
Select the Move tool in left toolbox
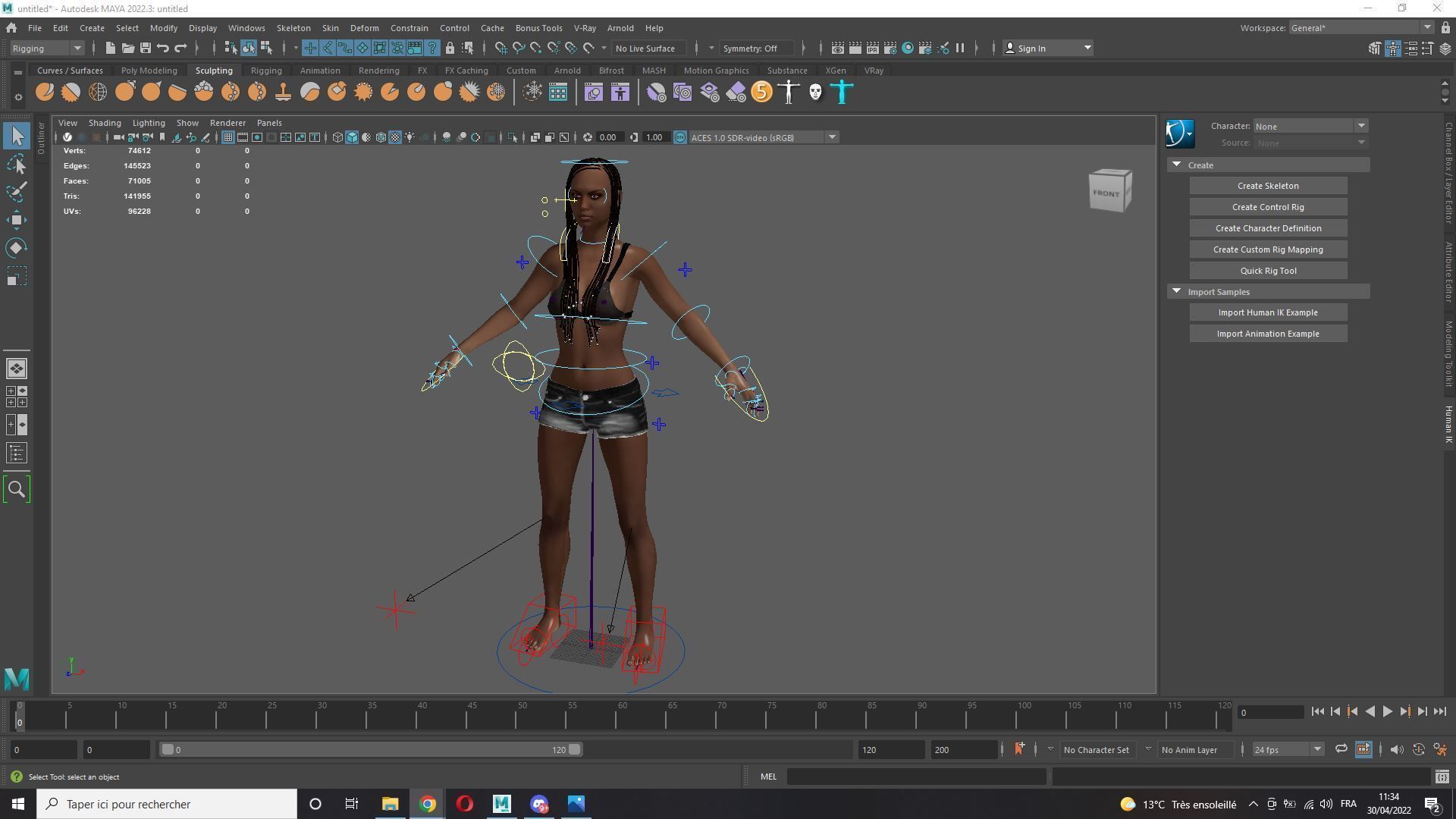pos(17,220)
